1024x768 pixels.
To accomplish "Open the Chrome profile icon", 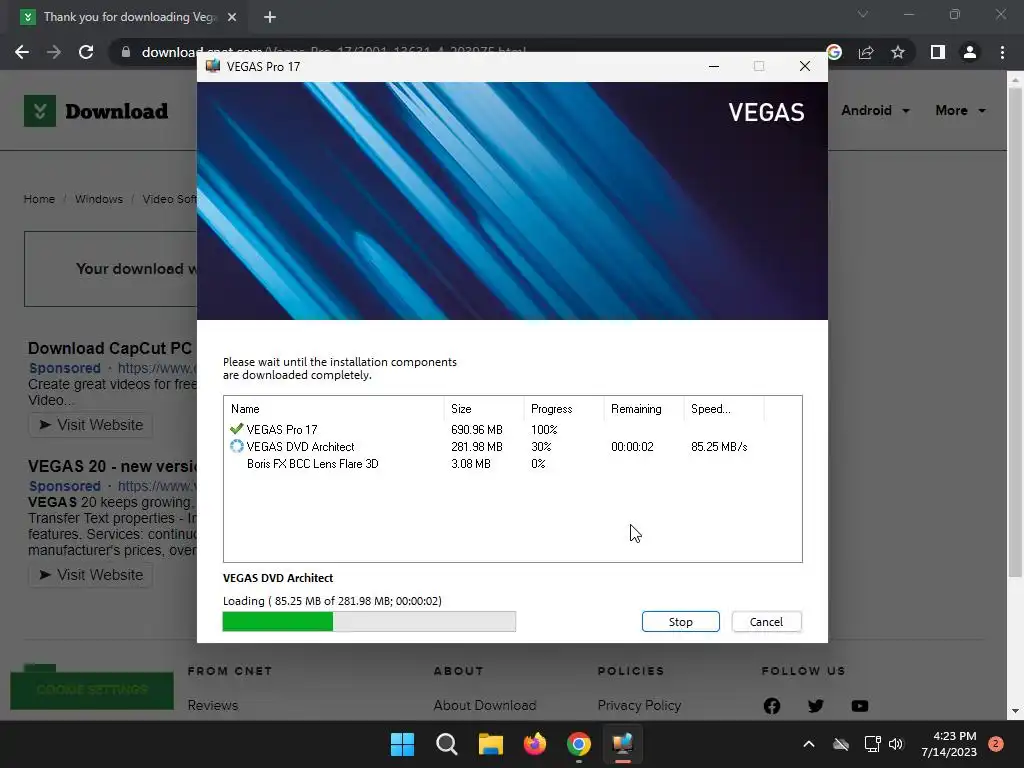I will [970, 52].
